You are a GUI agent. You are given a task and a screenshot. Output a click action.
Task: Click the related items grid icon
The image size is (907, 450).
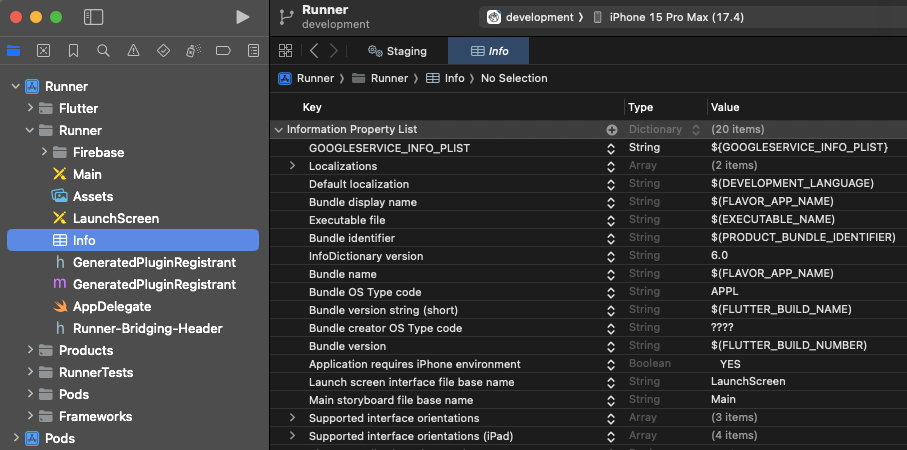[286, 51]
